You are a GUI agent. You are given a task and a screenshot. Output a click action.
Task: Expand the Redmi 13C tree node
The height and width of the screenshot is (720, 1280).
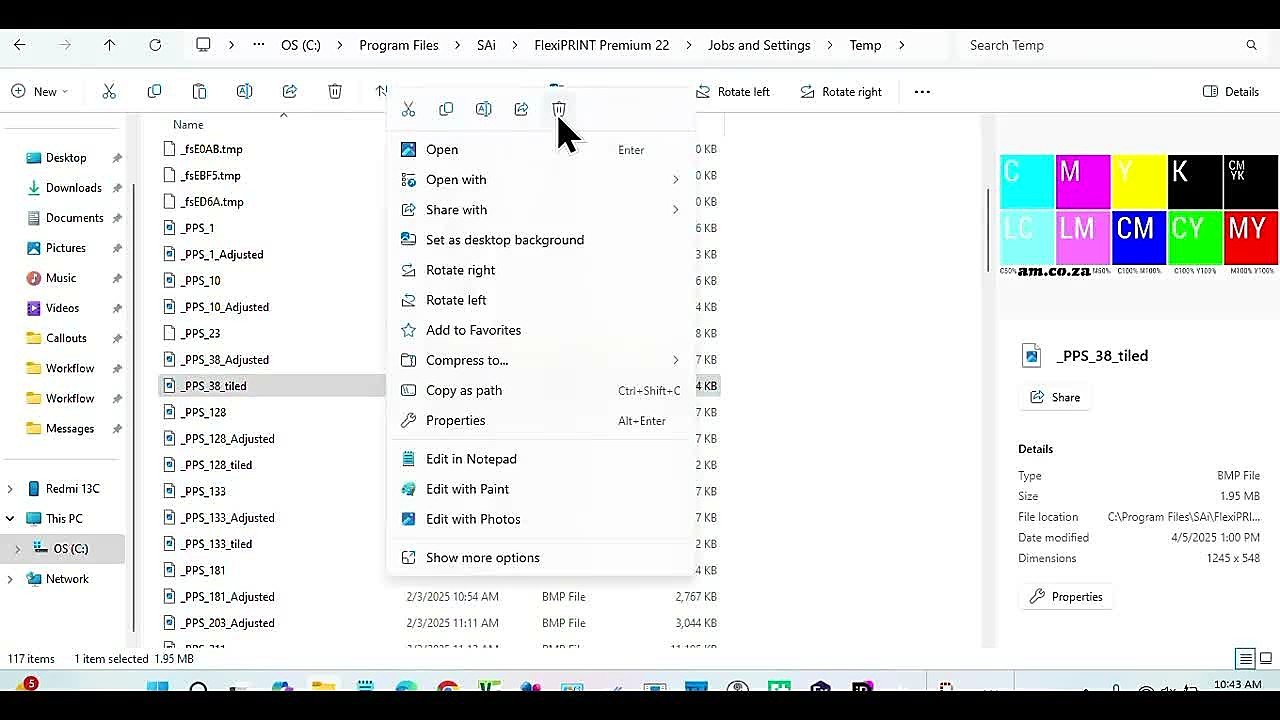point(10,489)
